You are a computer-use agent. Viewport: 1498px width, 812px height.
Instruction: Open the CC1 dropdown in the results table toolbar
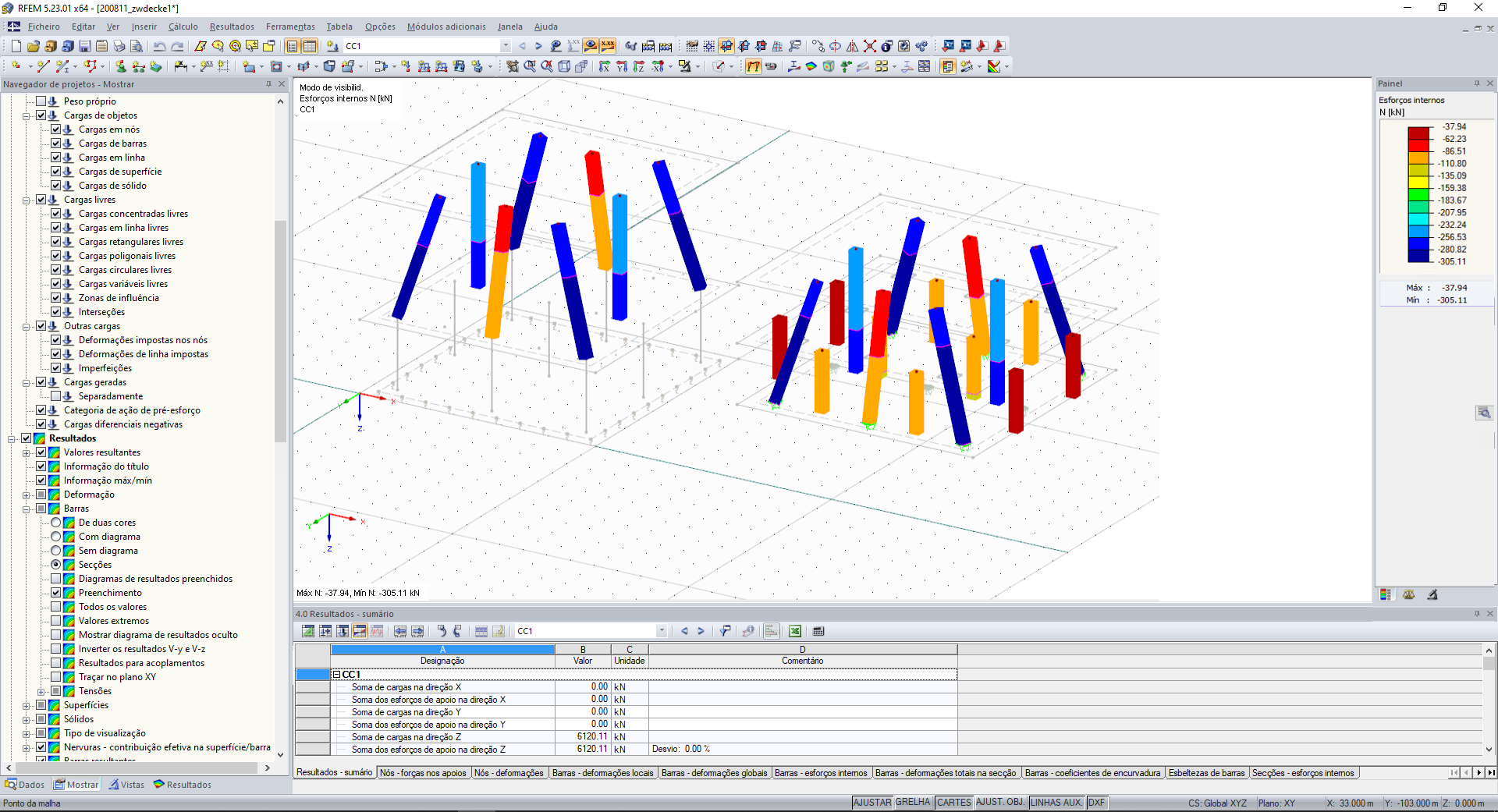[662, 631]
